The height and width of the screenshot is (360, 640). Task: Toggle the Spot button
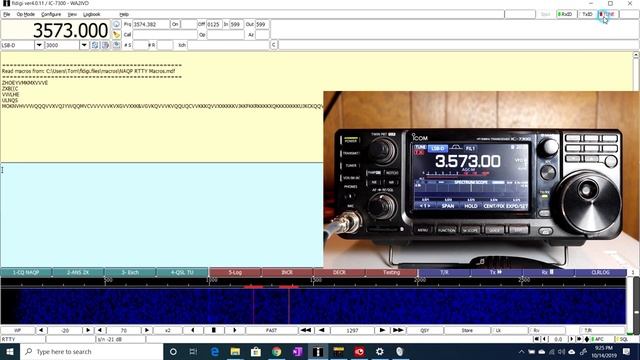[x=546, y=14]
